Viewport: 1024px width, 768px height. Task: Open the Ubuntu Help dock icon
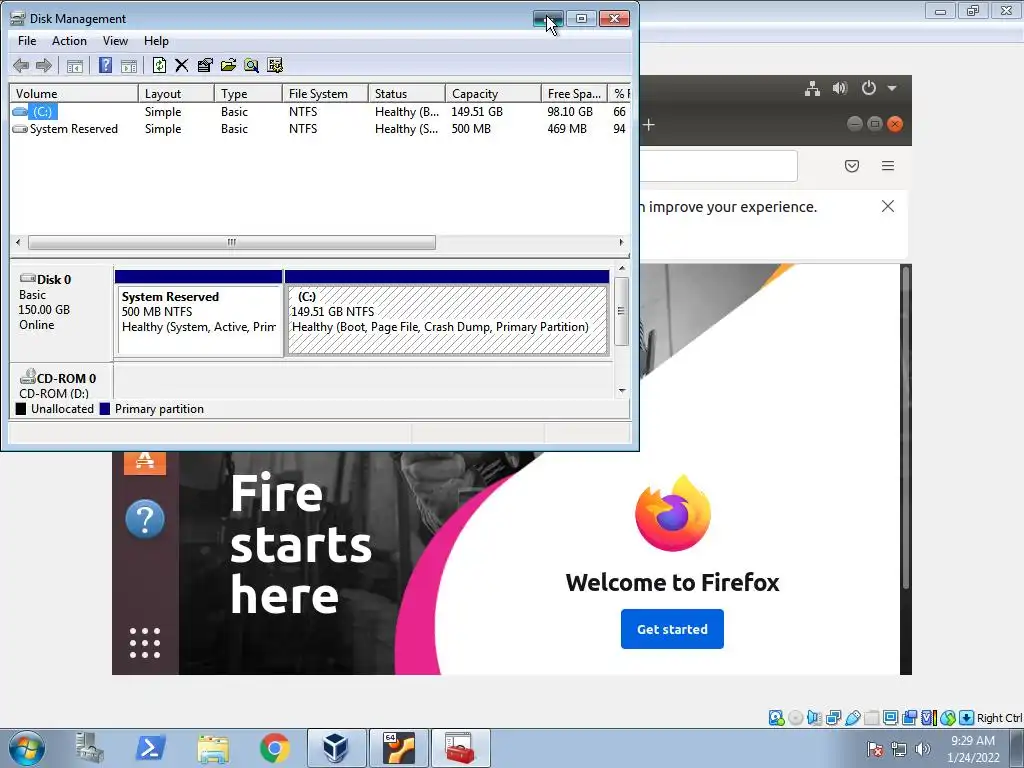(145, 519)
